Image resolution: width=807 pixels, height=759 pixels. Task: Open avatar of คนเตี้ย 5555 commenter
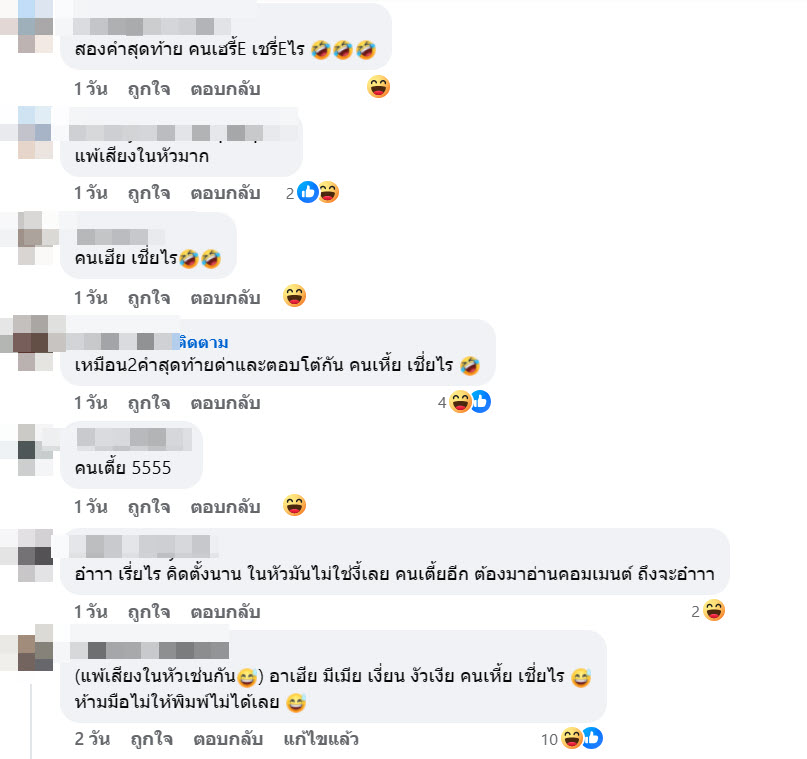click(x=36, y=450)
